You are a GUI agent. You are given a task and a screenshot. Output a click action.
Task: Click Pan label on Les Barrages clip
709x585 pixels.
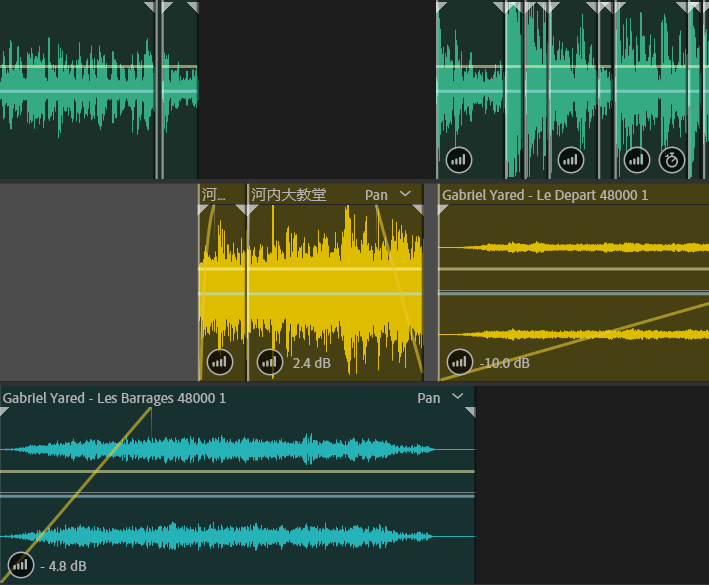[x=428, y=398]
